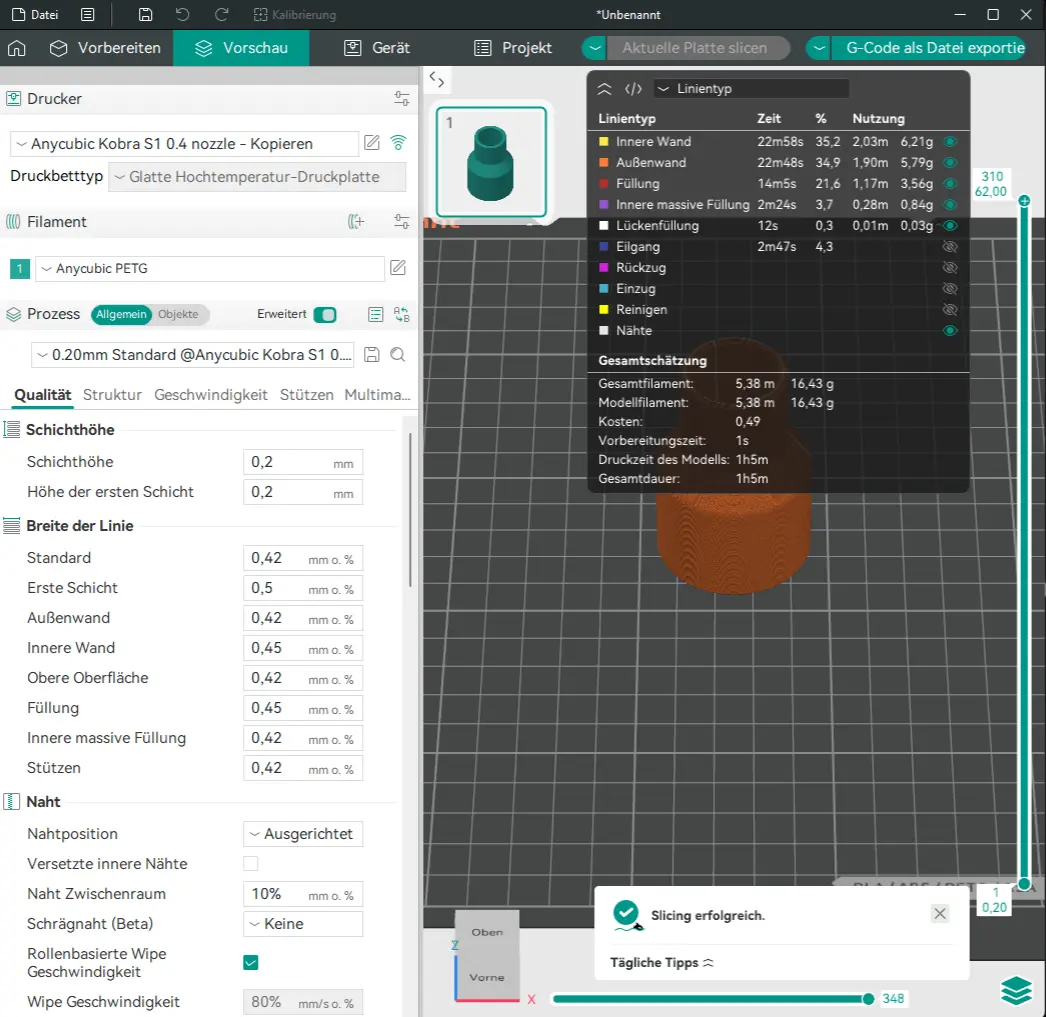Click the compare presets icon

click(x=402, y=314)
